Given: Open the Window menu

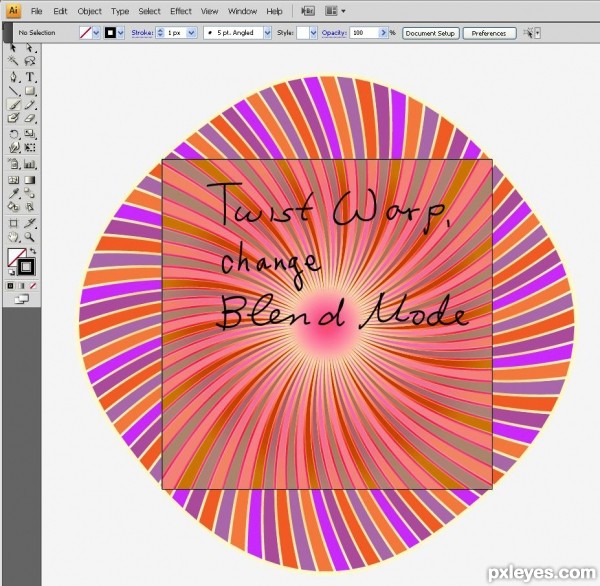Looking at the screenshot, I should [242, 11].
